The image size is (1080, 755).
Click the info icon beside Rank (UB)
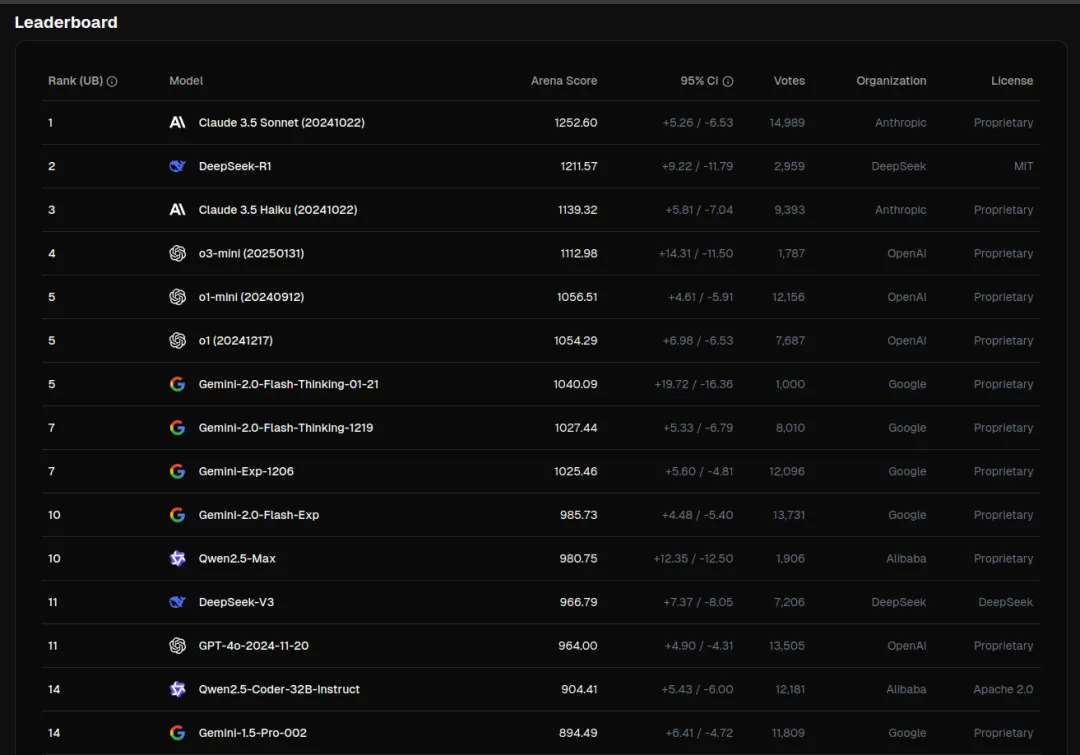tap(112, 81)
